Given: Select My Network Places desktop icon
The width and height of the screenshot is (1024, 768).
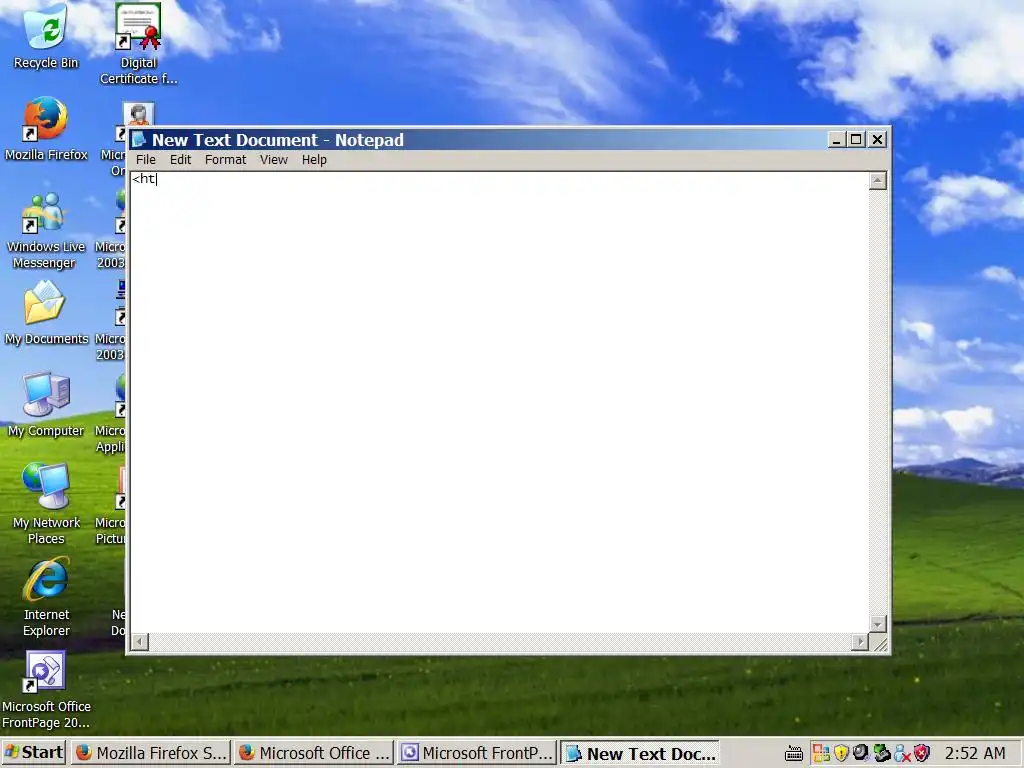Looking at the screenshot, I should (46, 504).
